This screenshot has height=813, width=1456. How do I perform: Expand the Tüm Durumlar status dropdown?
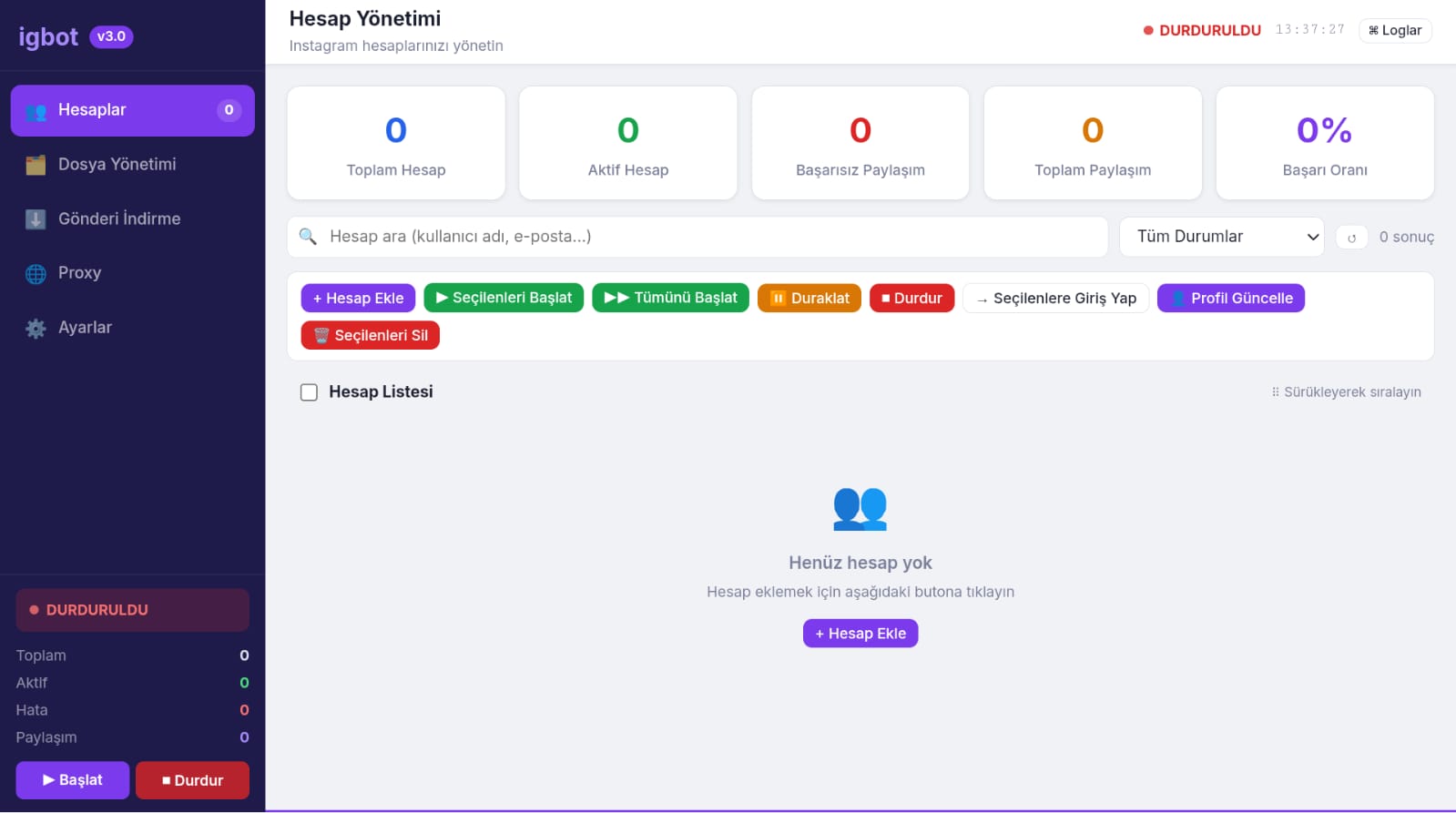pyautogui.click(x=1220, y=237)
